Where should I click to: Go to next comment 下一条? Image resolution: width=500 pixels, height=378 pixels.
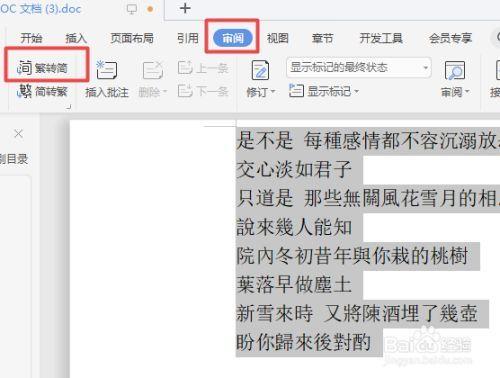[203, 91]
